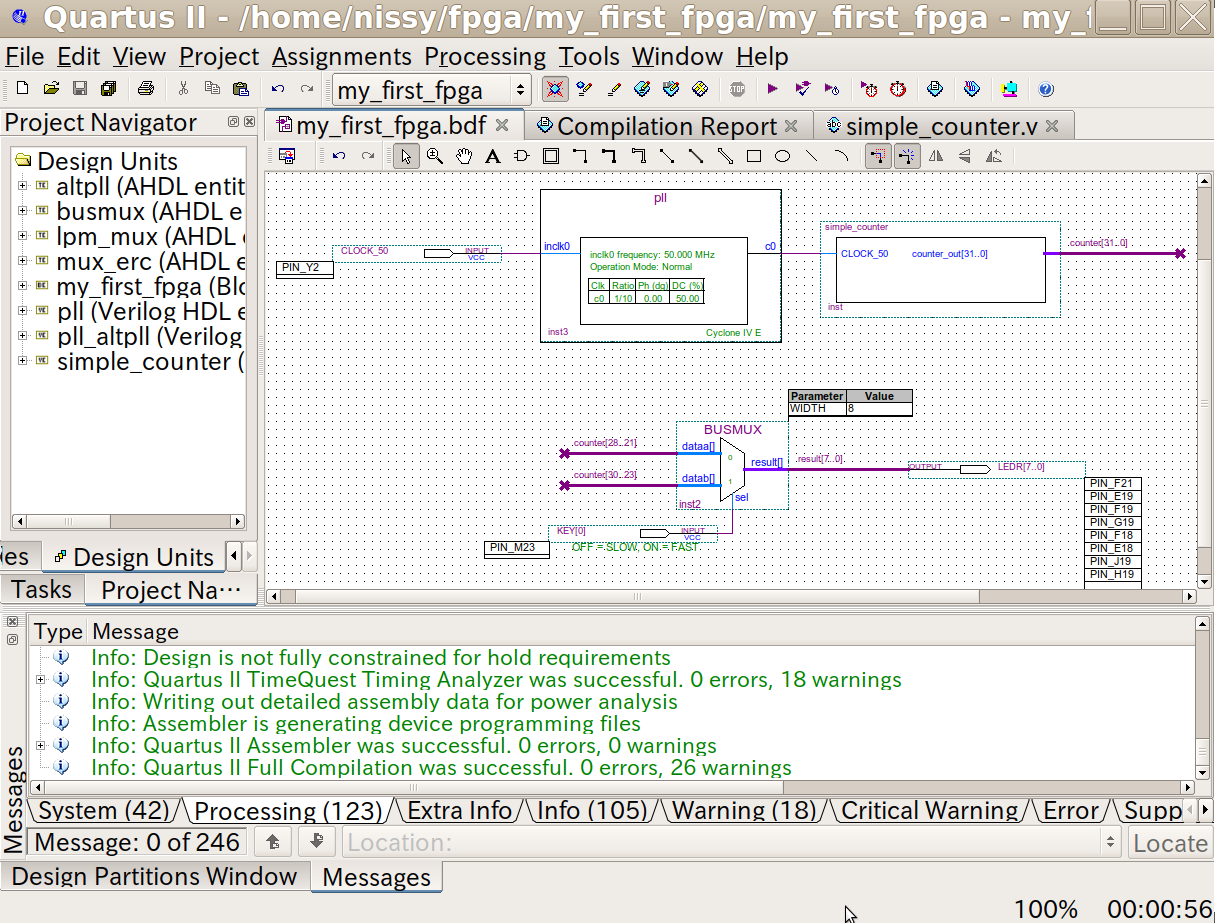Click the Paste clipboard icon
The image size is (1215, 923).
(x=240, y=89)
